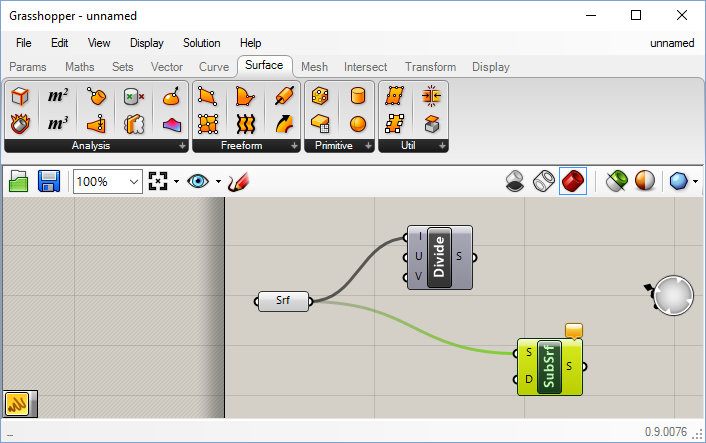706x443 pixels.
Task: Open a file with the green folder icon
Action: (18, 181)
